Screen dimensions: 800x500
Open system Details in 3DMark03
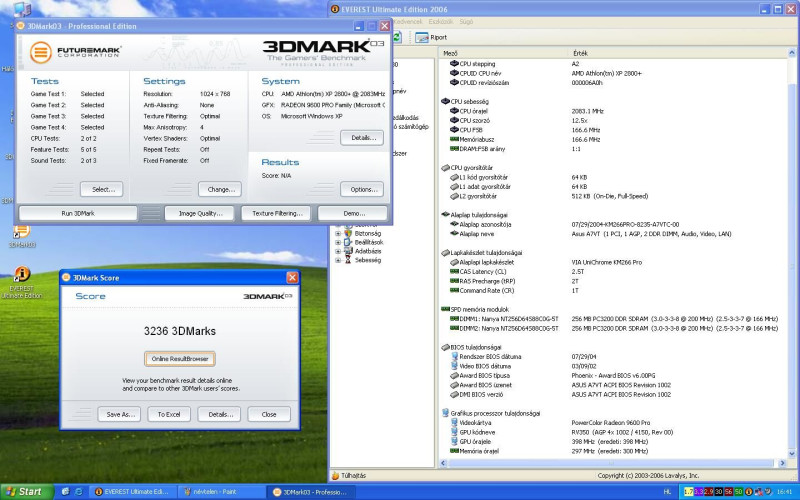point(362,138)
